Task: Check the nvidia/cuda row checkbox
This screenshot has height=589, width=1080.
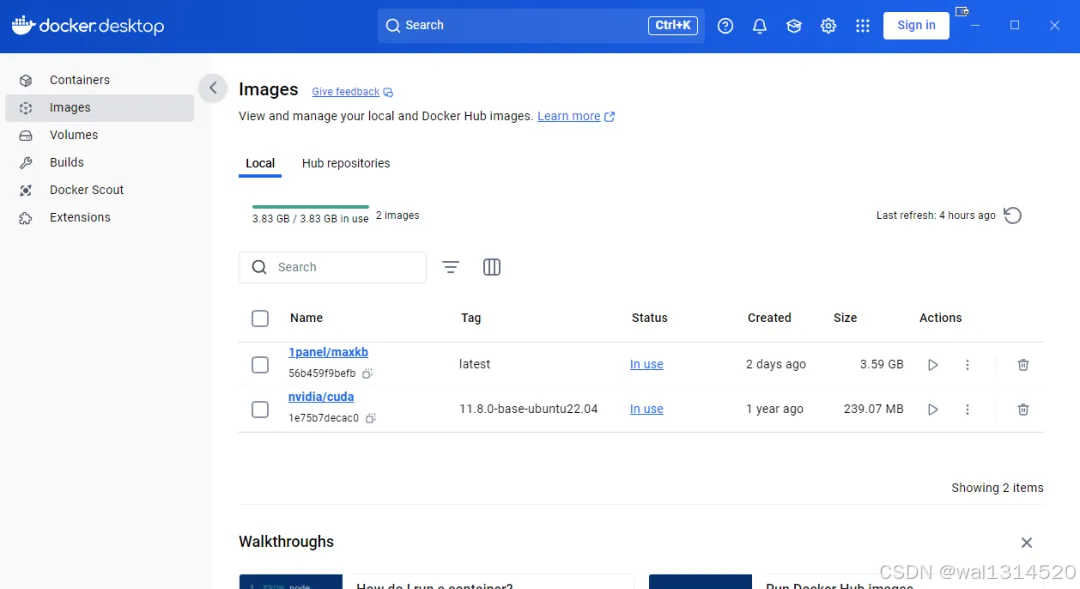Action: [x=260, y=409]
